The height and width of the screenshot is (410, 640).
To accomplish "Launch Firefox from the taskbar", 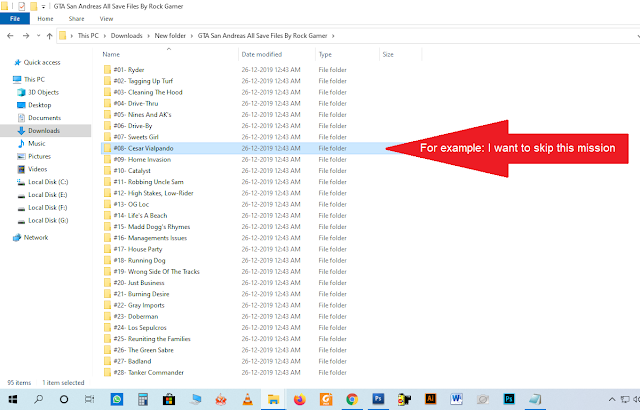I will (300, 399).
